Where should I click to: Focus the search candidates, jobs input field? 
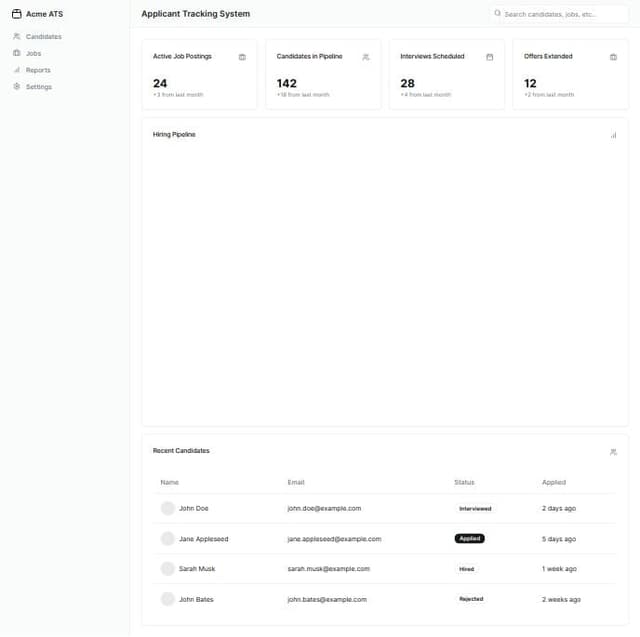(560, 14)
